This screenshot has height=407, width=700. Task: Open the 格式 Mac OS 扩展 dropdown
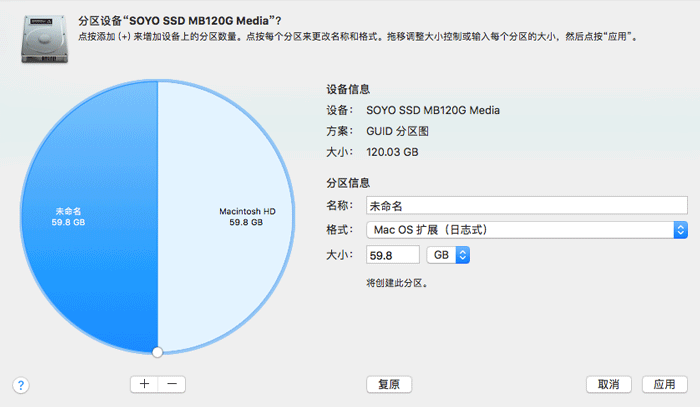click(527, 231)
